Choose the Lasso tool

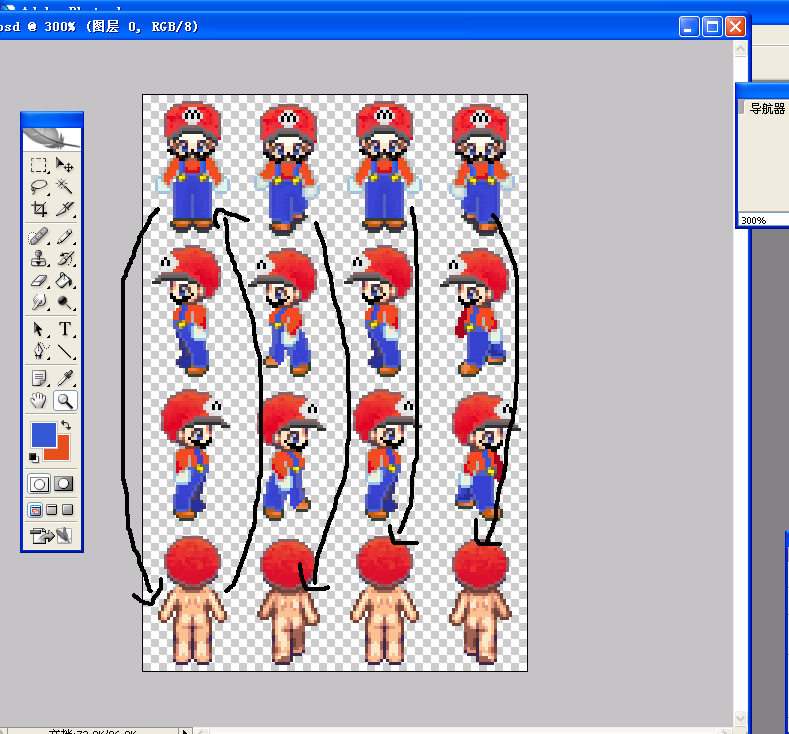pyautogui.click(x=39, y=187)
